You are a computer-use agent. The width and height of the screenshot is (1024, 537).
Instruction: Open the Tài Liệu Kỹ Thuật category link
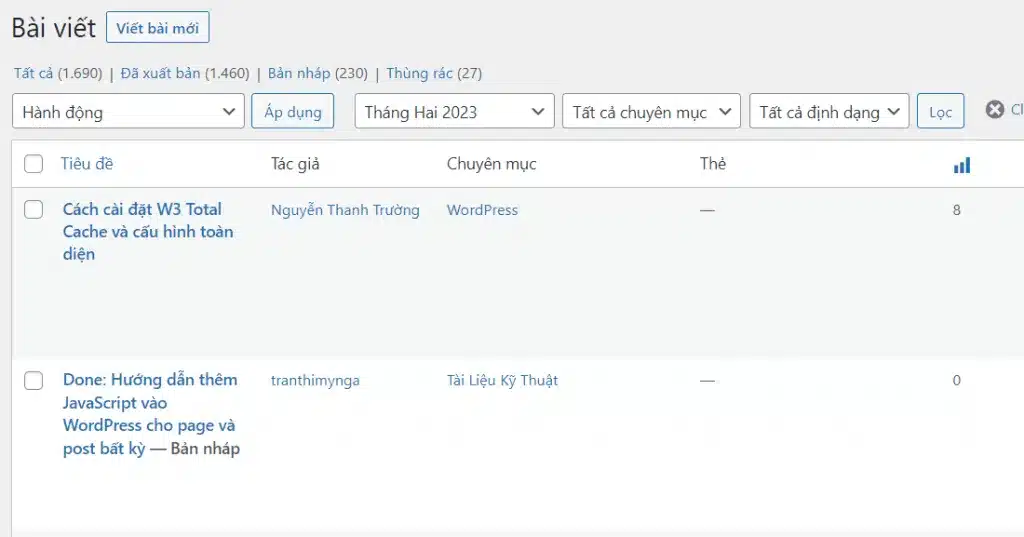[502, 380]
